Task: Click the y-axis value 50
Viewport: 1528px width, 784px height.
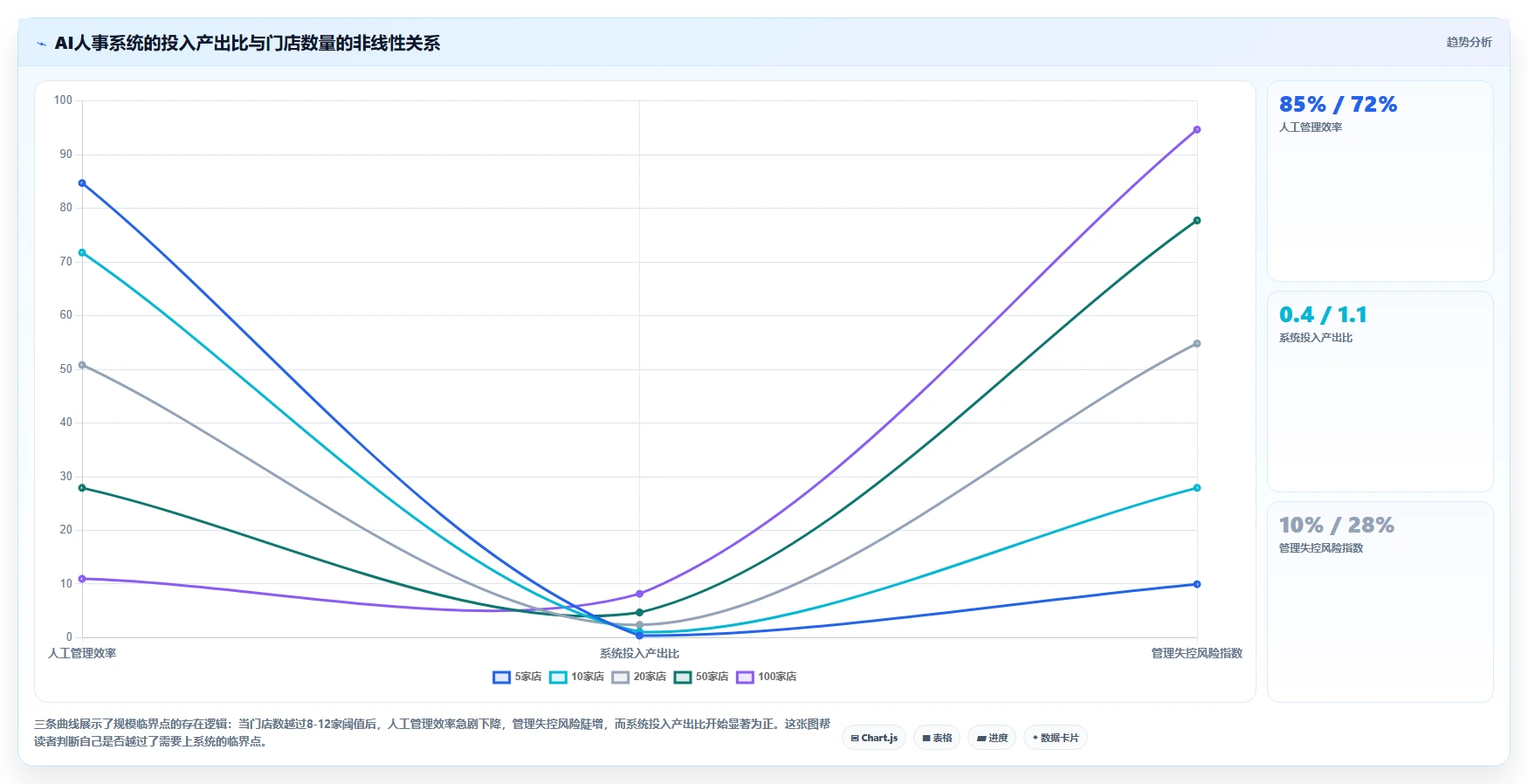Action: coord(65,369)
